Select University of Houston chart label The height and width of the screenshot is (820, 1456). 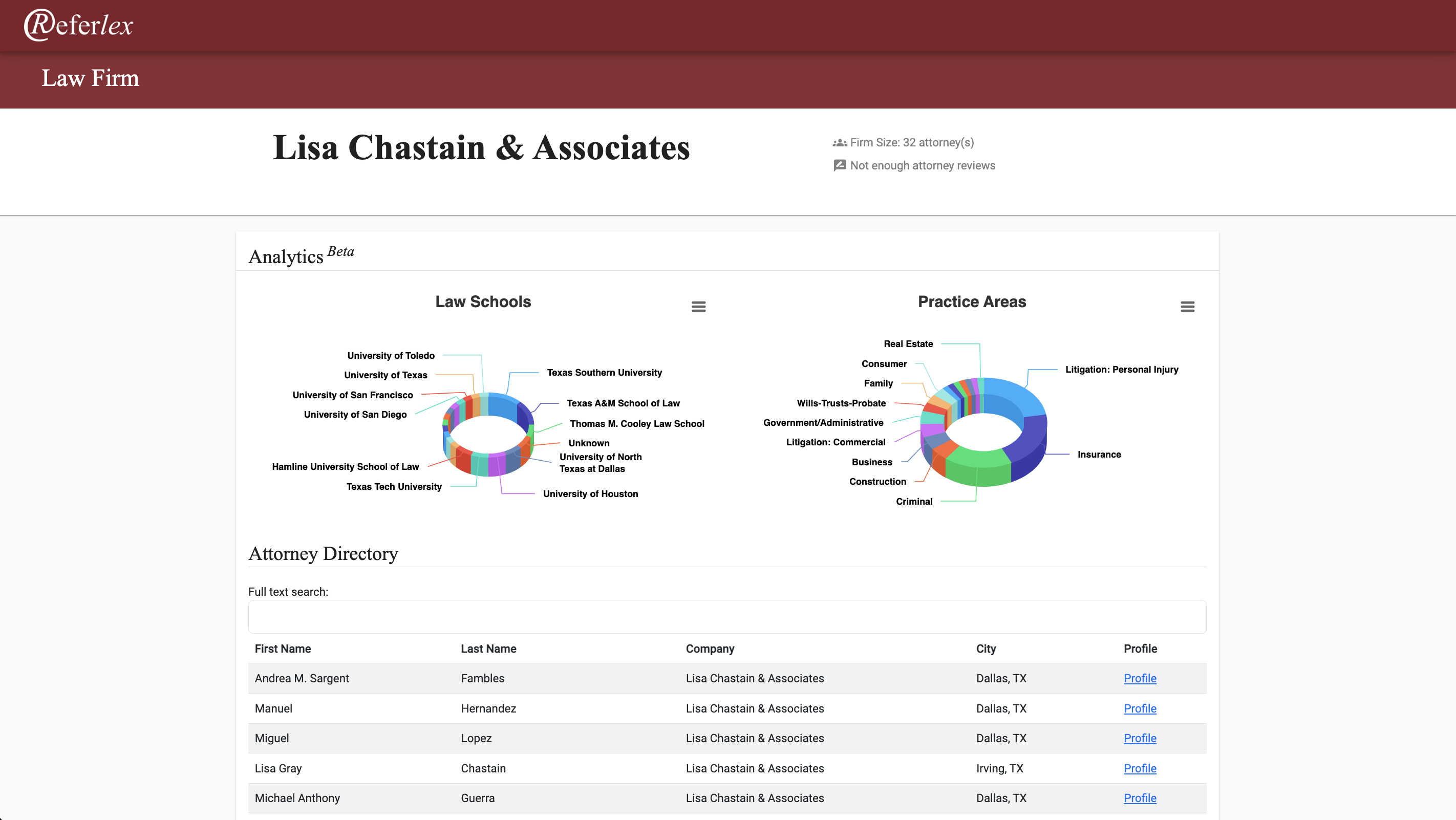[590, 494]
